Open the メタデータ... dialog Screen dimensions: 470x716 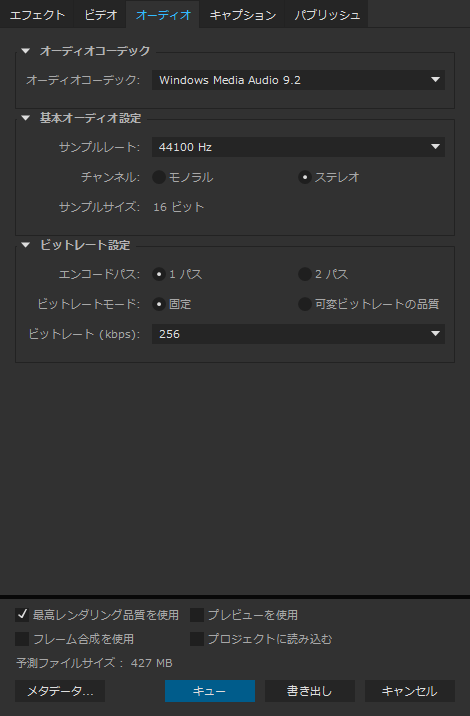(60, 691)
